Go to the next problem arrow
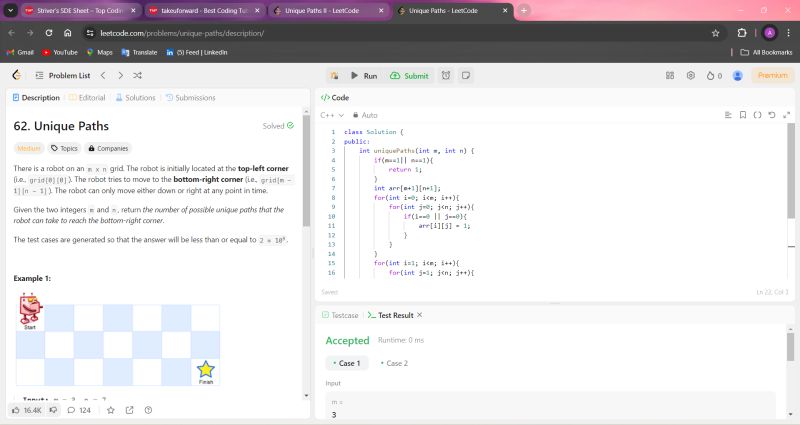The image size is (800, 425). [120, 75]
